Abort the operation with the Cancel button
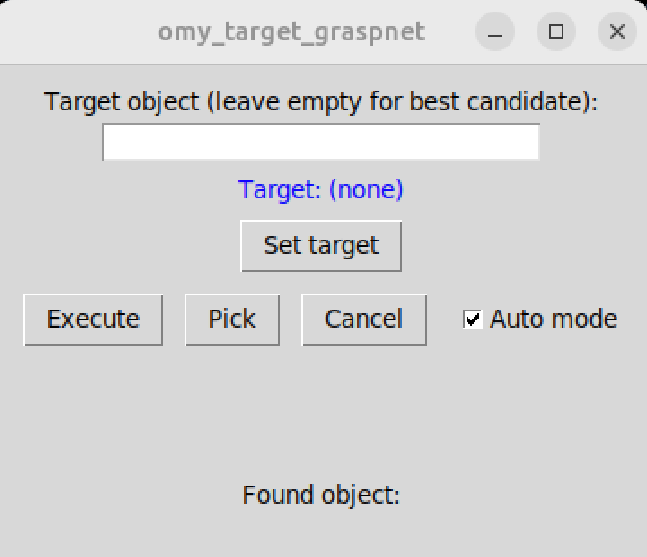Image resolution: width=647 pixels, height=557 pixels. click(364, 320)
